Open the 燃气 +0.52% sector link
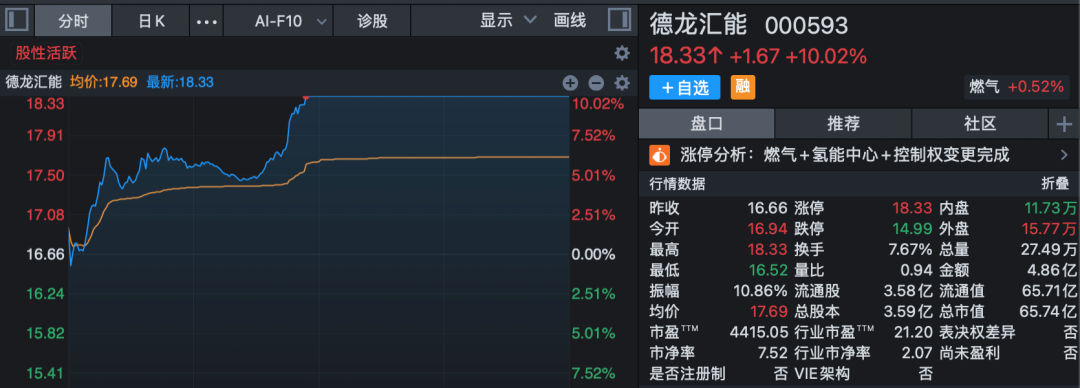Viewport: 1080px width, 388px height. [x=1017, y=87]
